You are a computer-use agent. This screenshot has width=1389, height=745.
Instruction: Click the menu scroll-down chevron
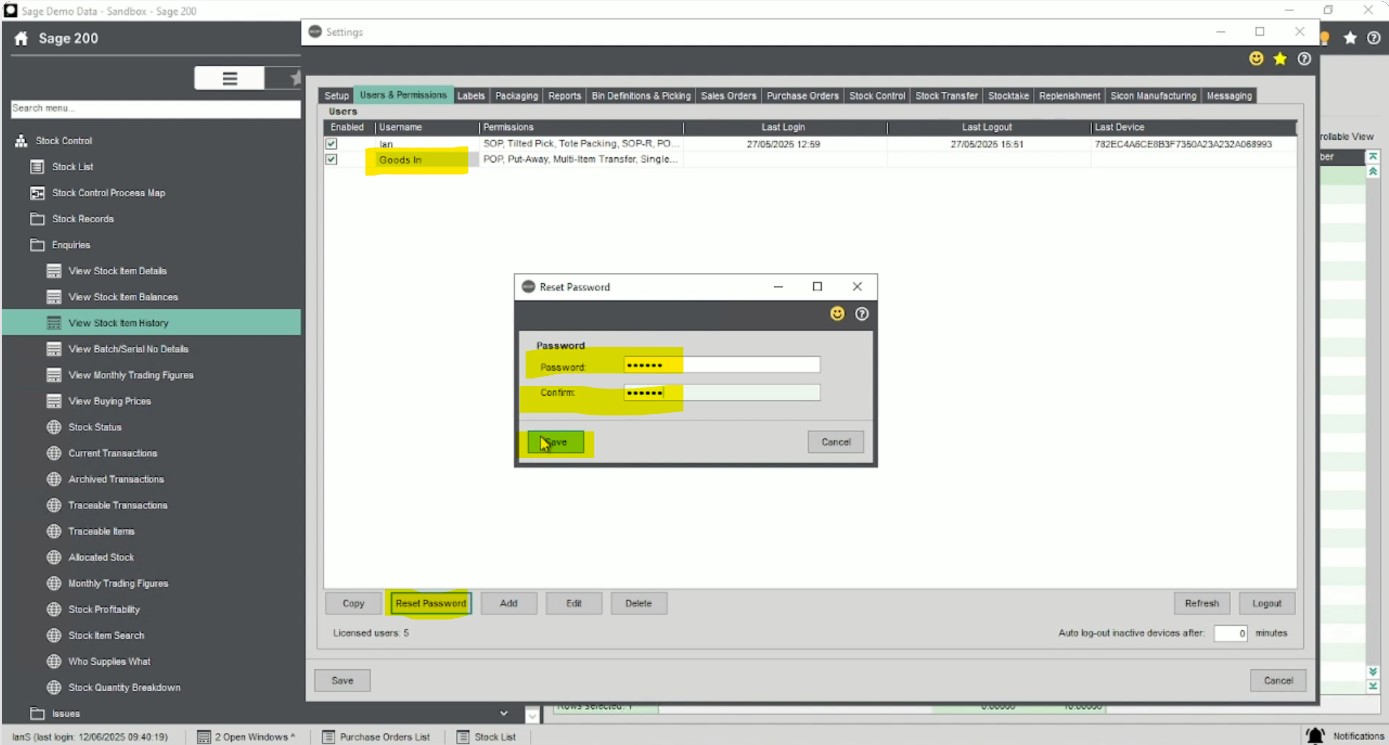coord(504,713)
